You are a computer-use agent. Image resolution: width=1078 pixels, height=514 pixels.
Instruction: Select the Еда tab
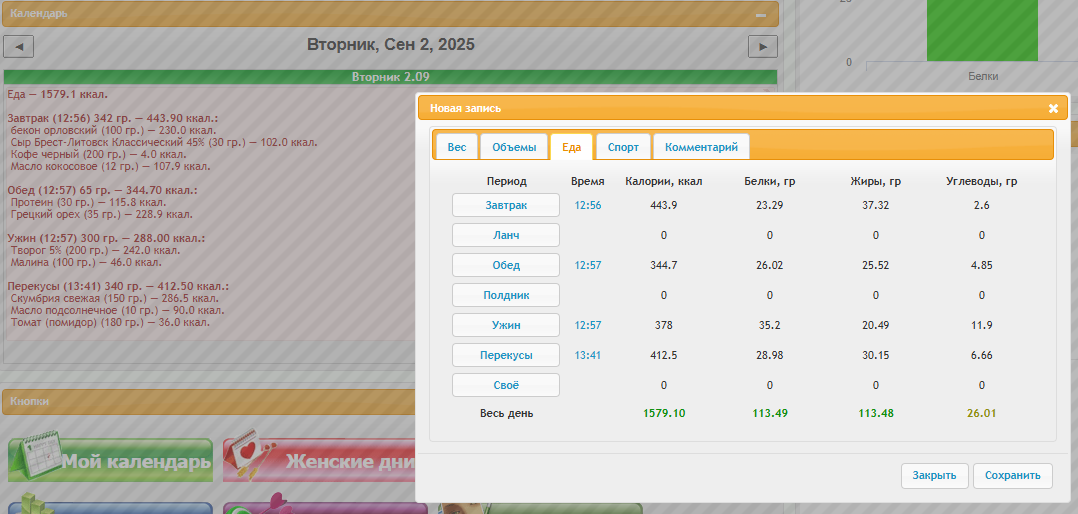(x=572, y=147)
